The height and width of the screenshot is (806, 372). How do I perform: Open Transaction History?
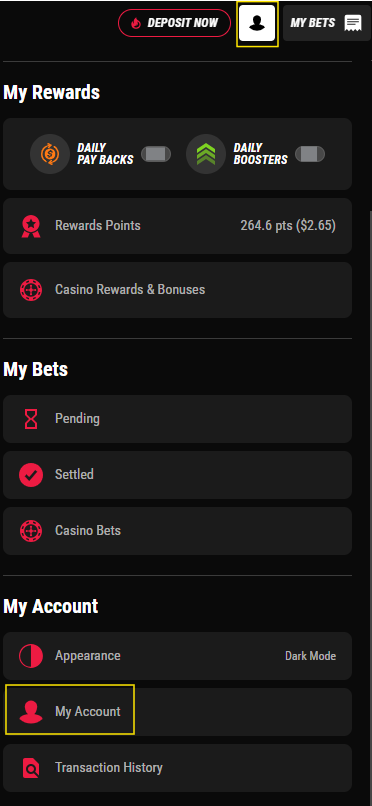tap(177, 768)
